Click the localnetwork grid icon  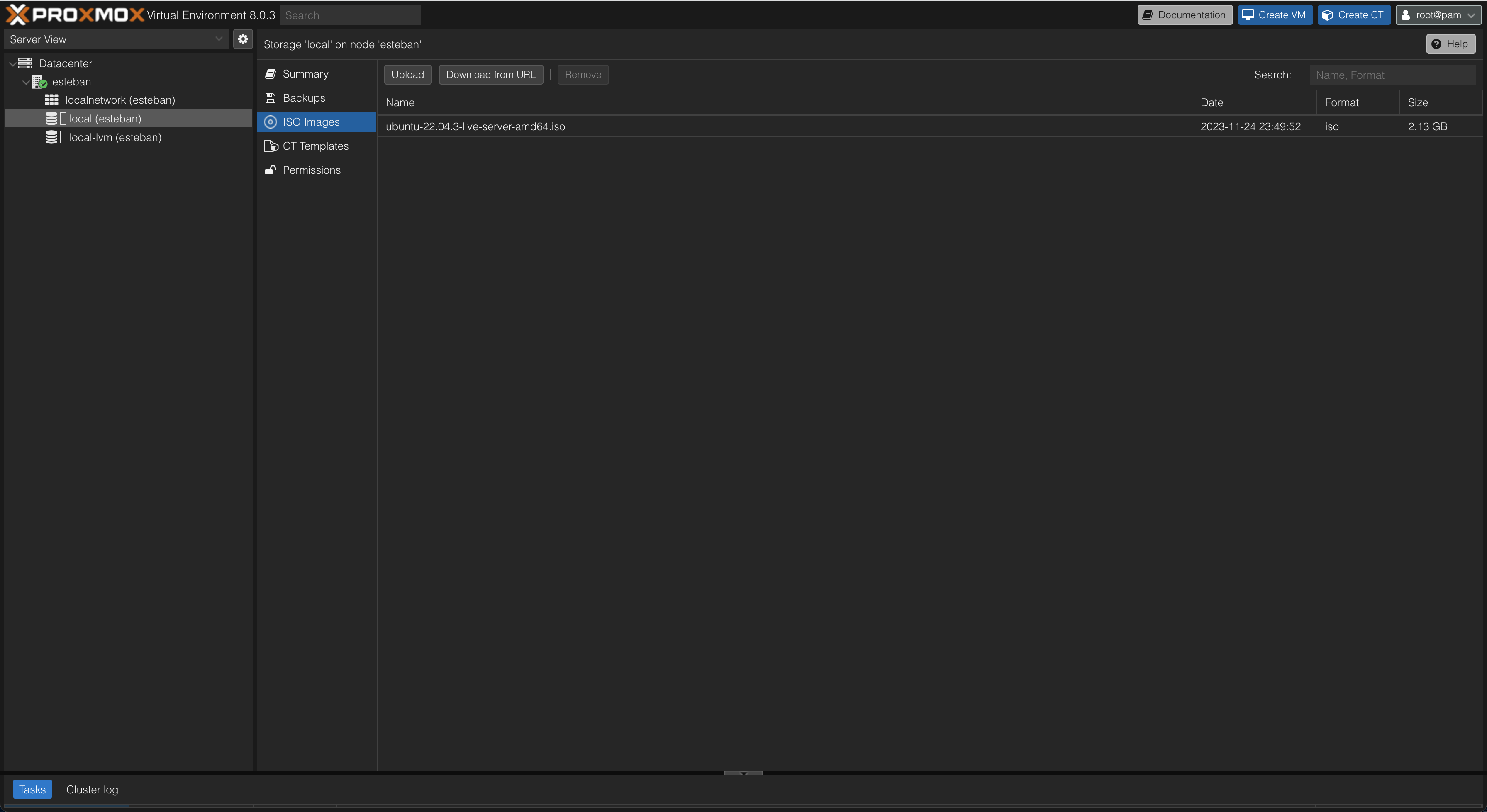click(52, 100)
